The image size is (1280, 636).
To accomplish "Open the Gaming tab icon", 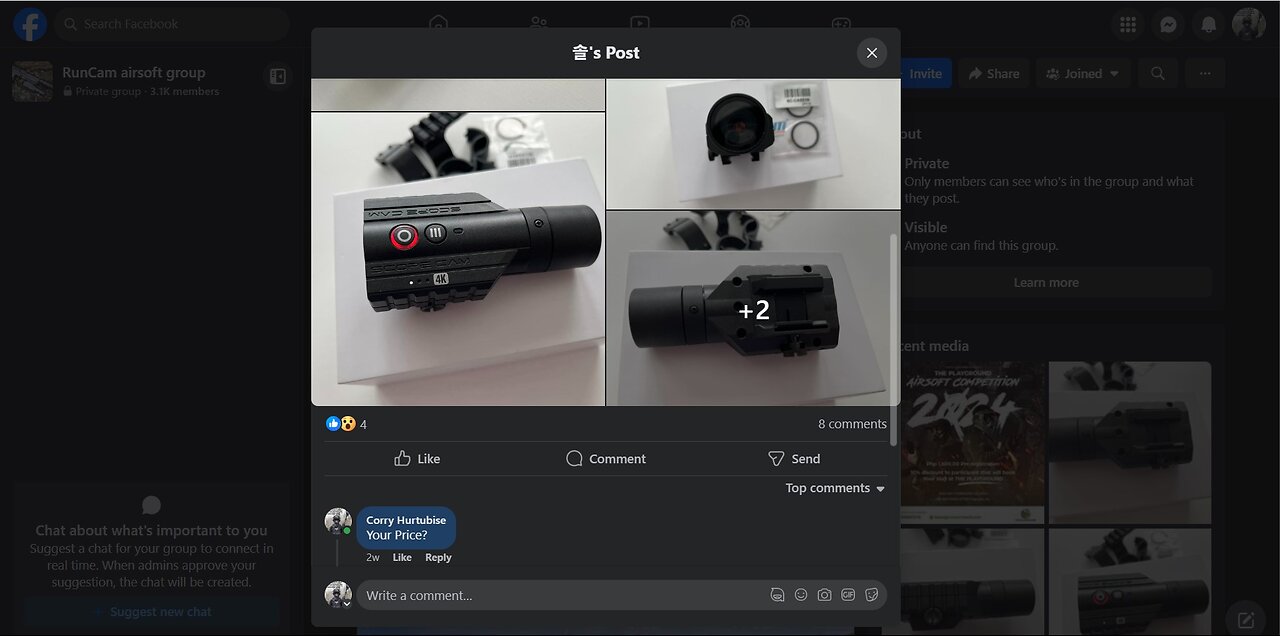I will 842,24.
